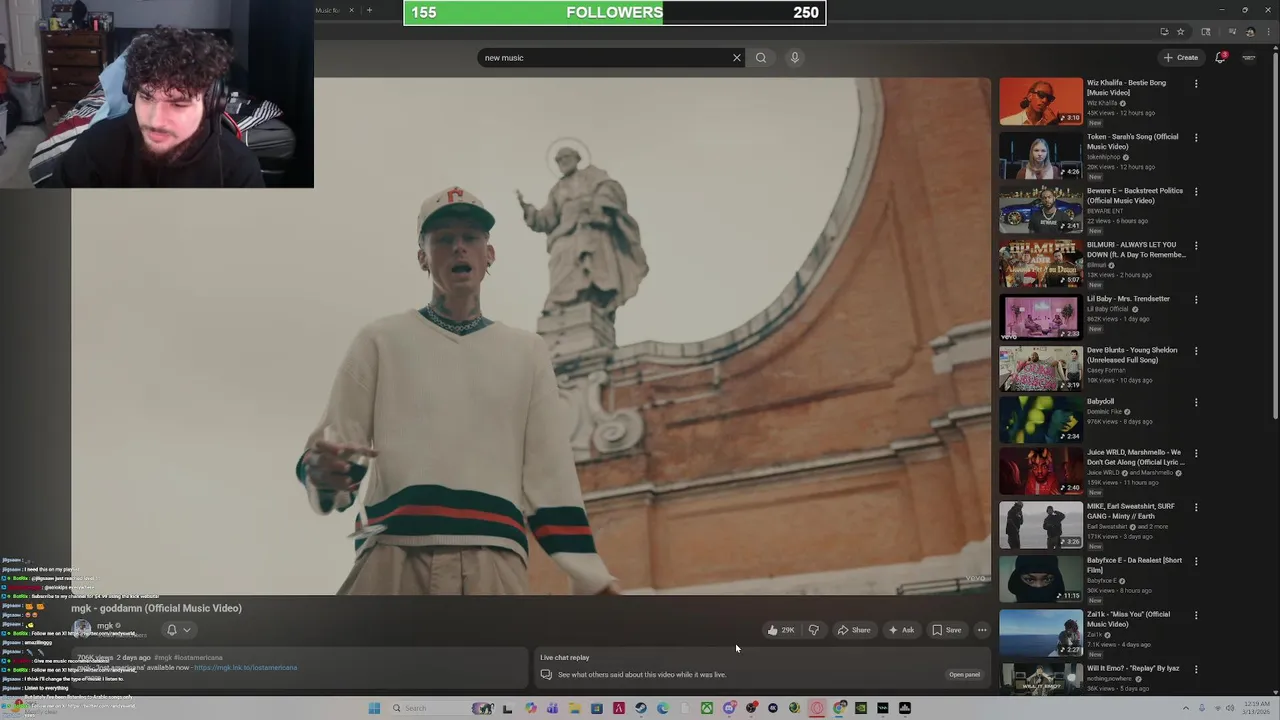Screen dimensions: 1280x720
Task: Open MIKE, Earl Sweatshirt - Minty // Earth thumbnail
Action: [x=1041, y=525]
